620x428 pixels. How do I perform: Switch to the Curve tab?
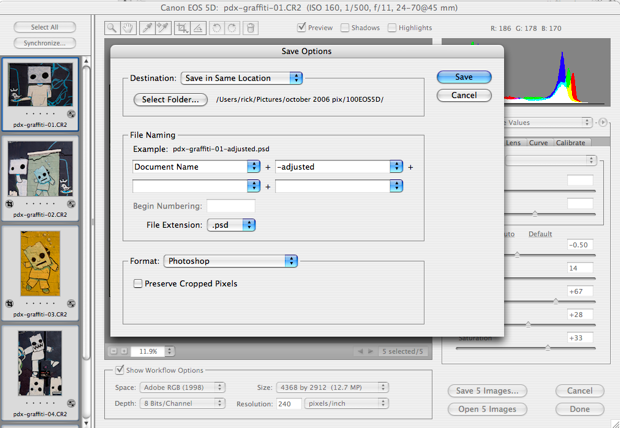pos(538,142)
